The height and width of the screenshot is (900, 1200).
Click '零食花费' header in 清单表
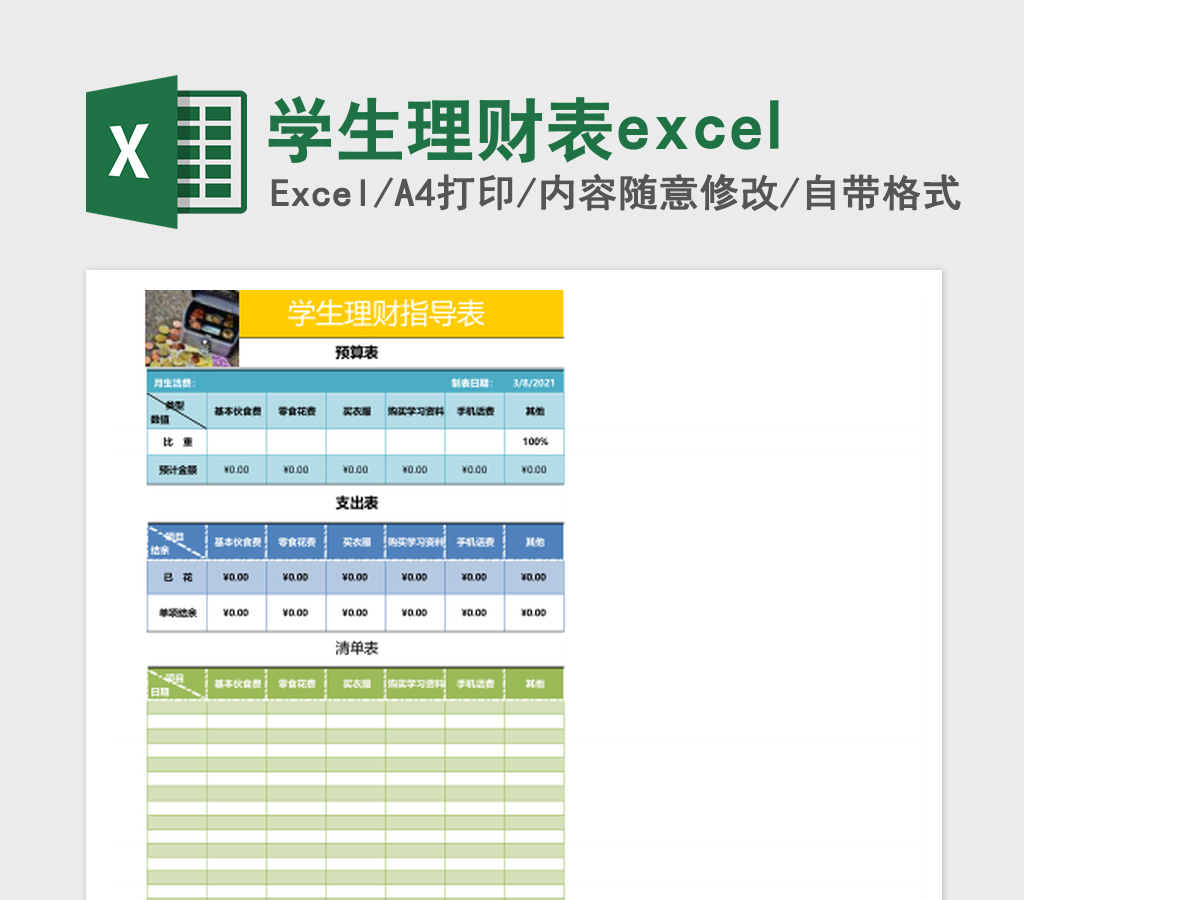click(296, 684)
